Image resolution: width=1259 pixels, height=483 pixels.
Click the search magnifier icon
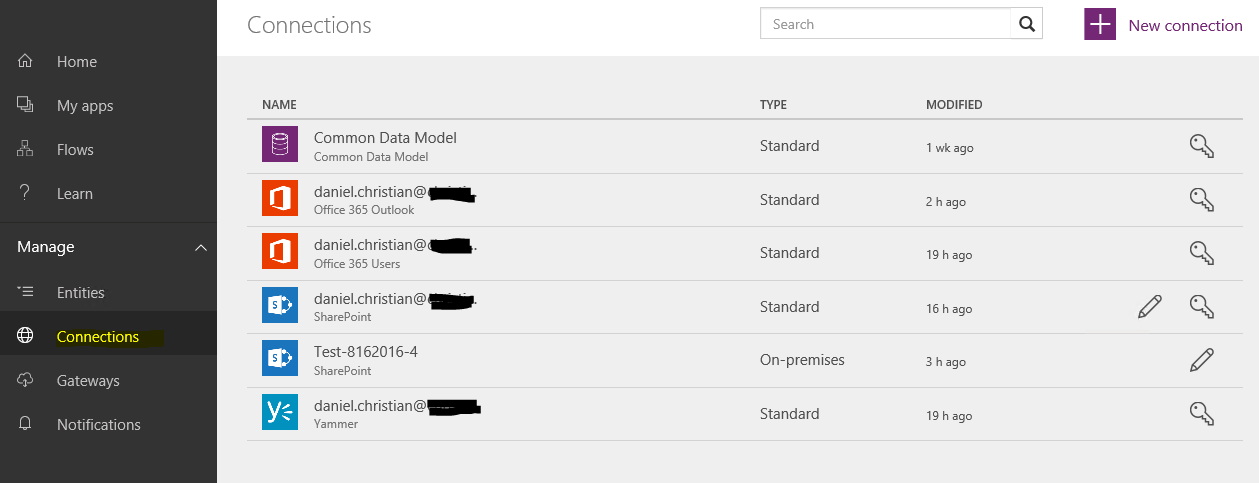pos(1027,24)
